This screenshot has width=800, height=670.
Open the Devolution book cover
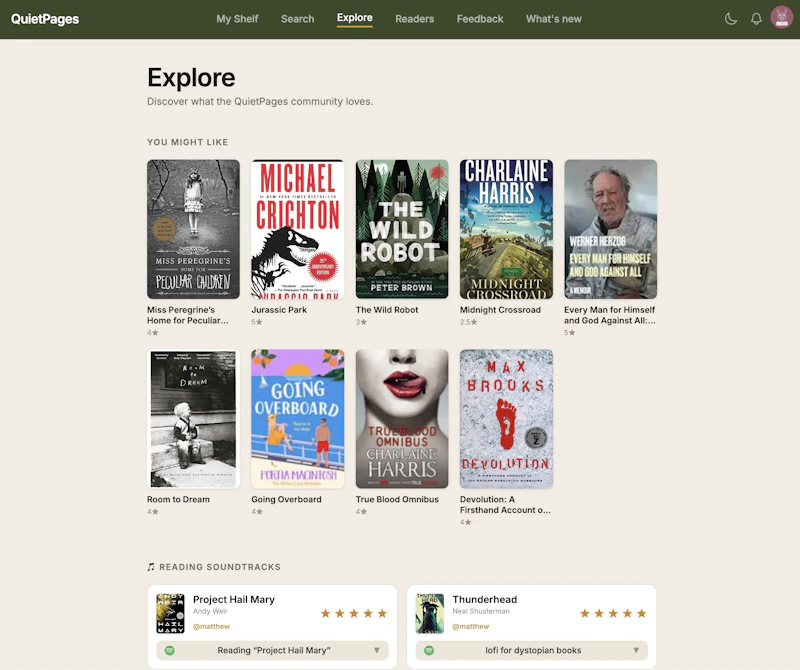pyautogui.click(x=506, y=419)
